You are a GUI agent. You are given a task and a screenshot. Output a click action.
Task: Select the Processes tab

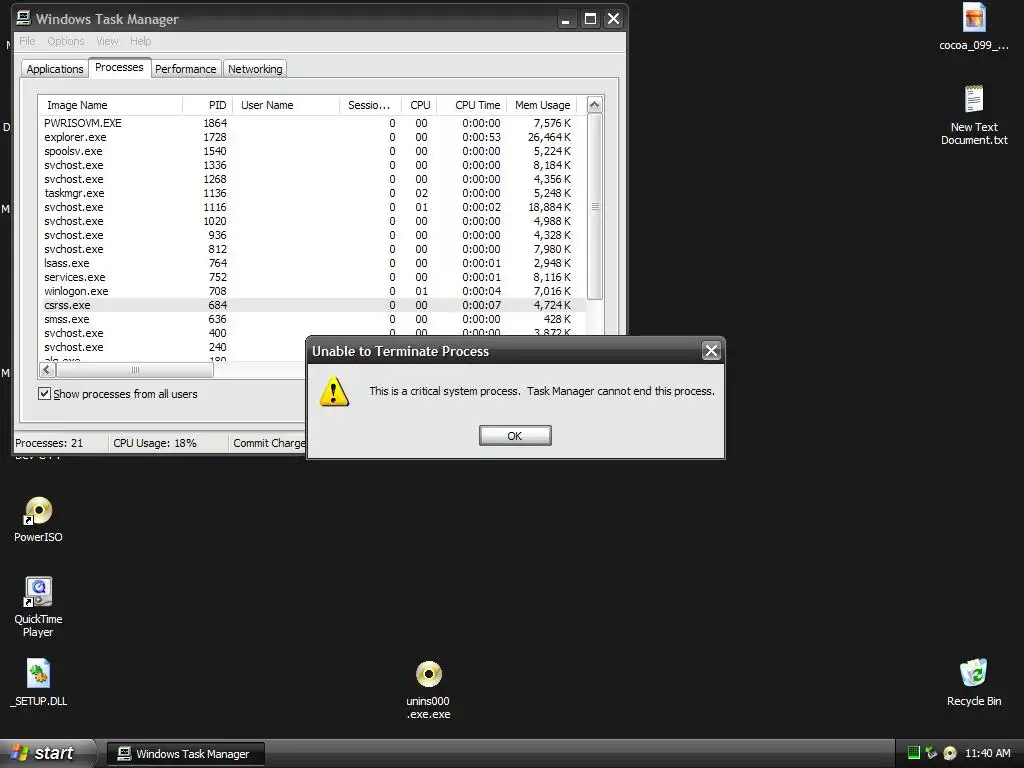pos(119,67)
